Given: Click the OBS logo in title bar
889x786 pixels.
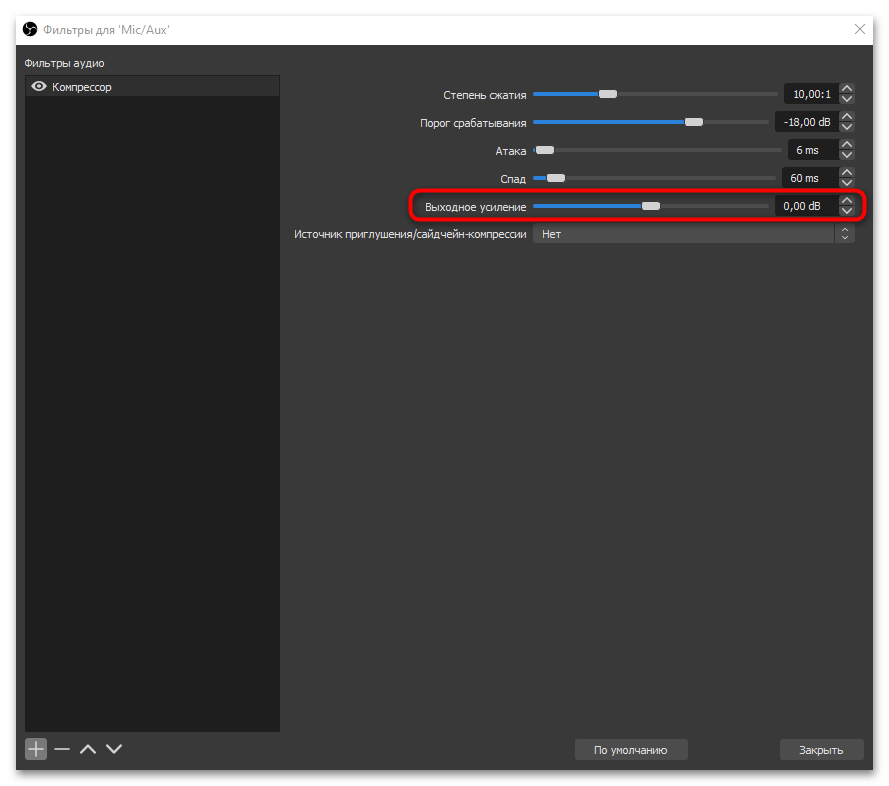Looking at the screenshot, I should [x=30, y=29].
